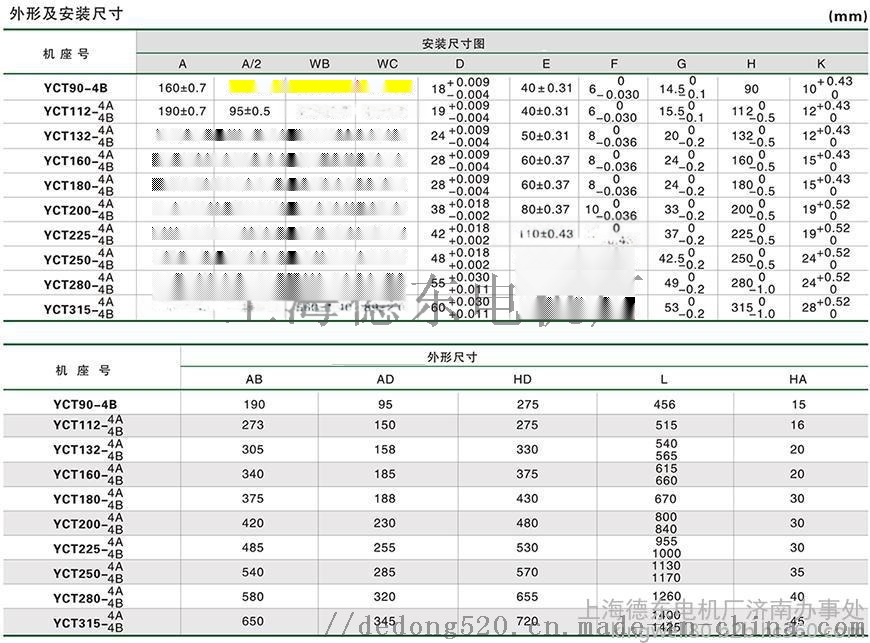Viewport: 870px width, 643px height.
Task: Click HD value 430 for YCT180
Action: pos(527,498)
